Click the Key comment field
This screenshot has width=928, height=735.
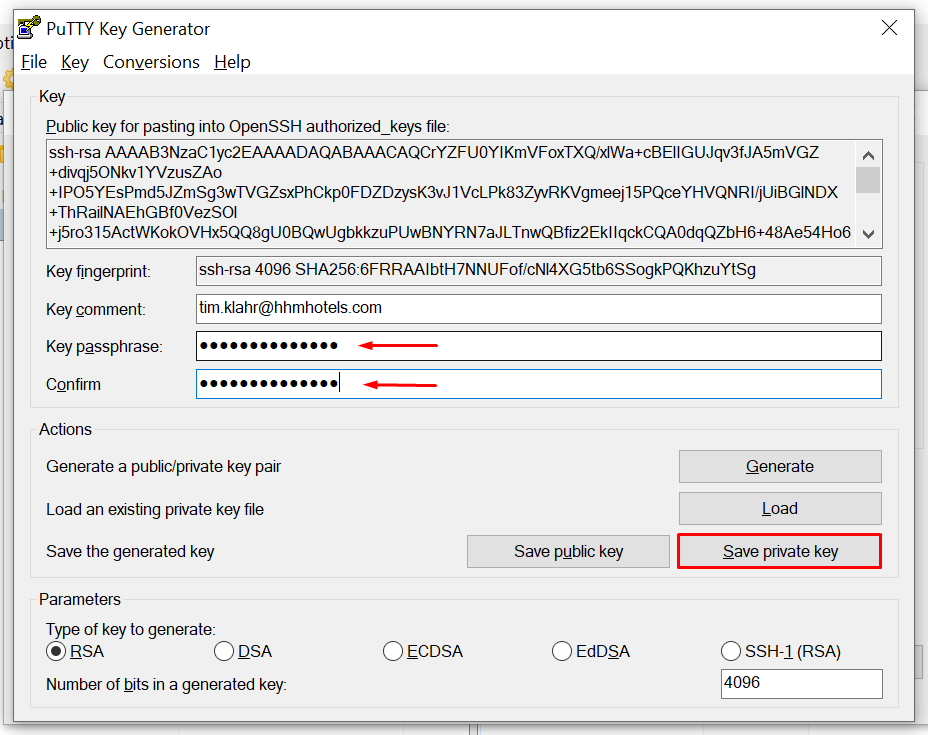pos(539,309)
